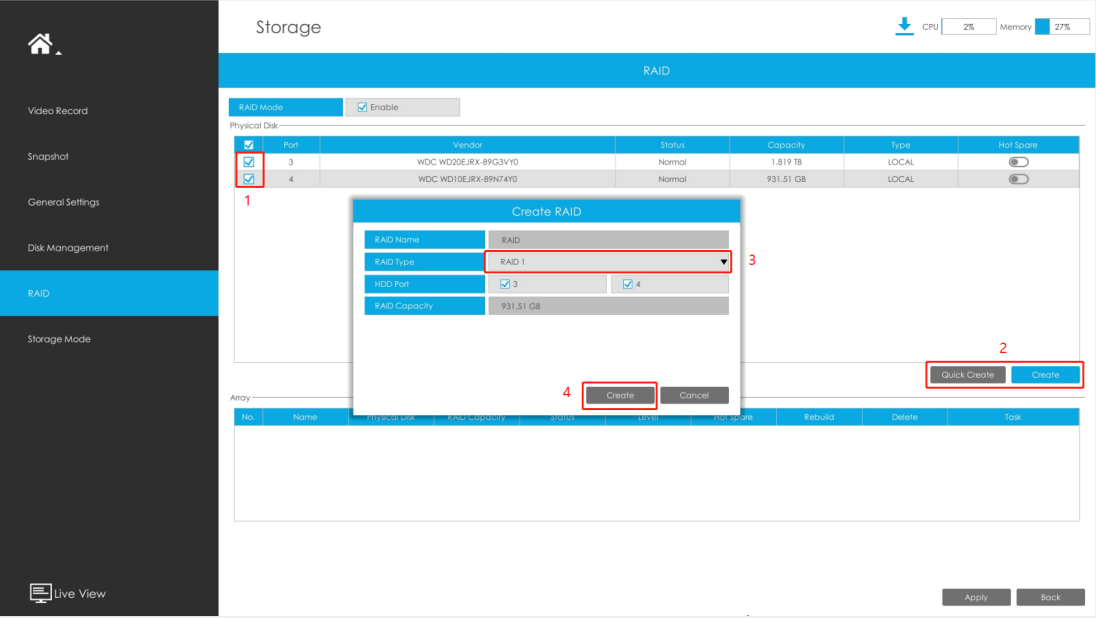The width and height of the screenshot is (1096, 618).
Task: Select Disk Management in sidebar
Action: [x=68, y=247]
